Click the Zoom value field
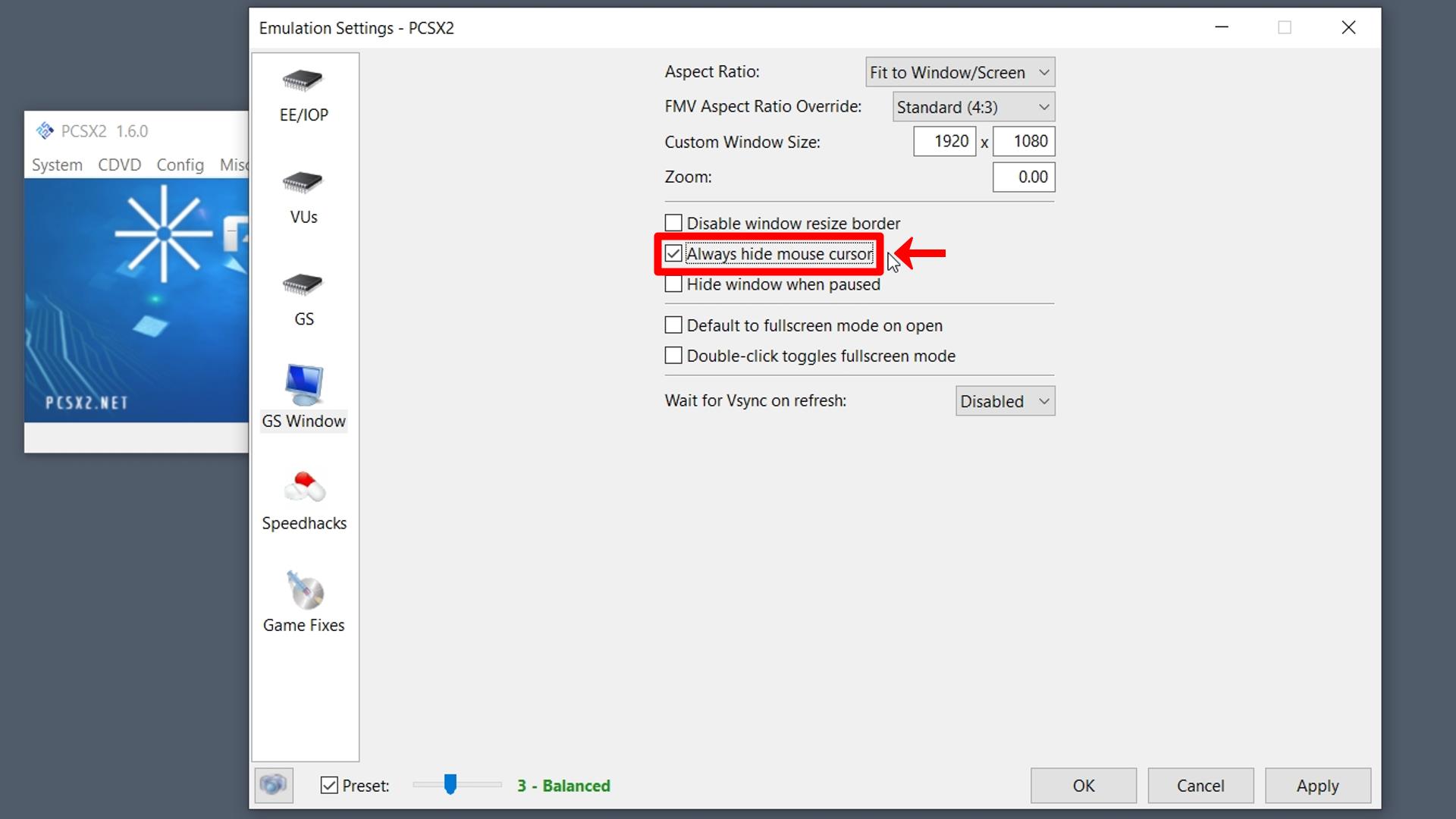The image size is (1456, 819). 1024,177
